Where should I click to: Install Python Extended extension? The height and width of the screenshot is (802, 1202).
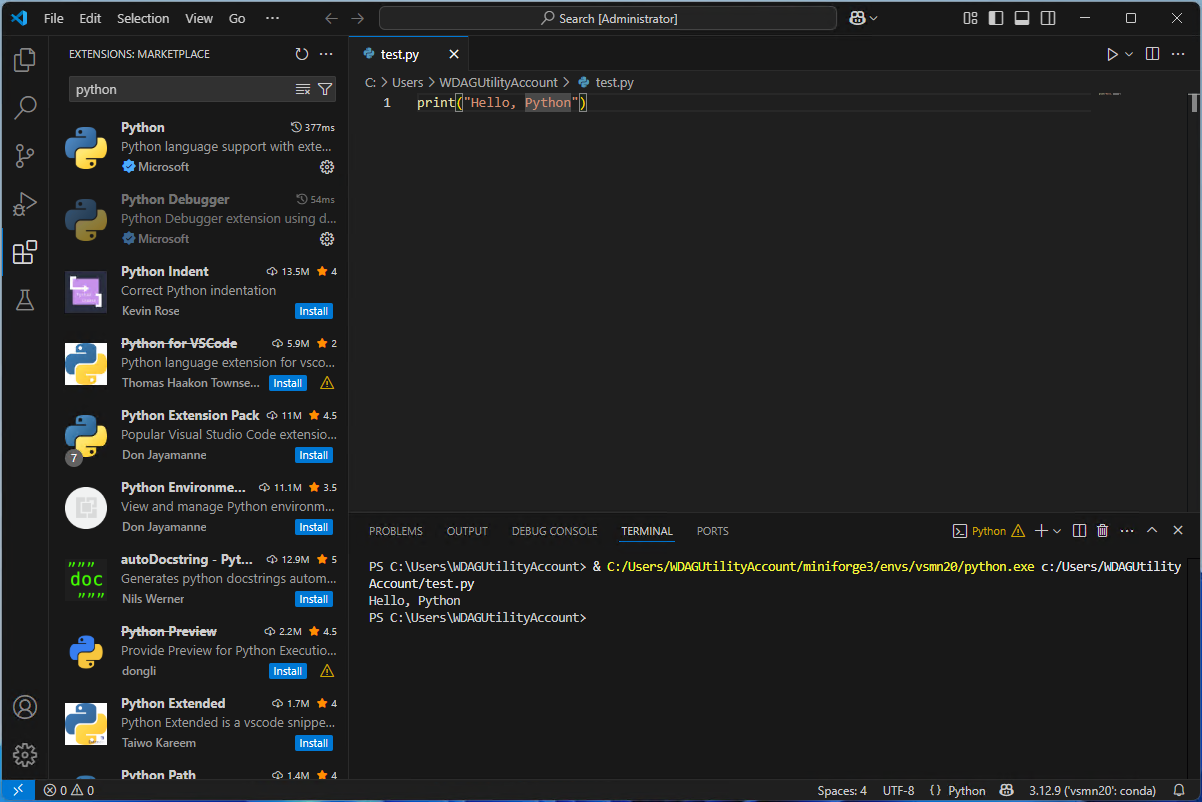coord(314,743)
